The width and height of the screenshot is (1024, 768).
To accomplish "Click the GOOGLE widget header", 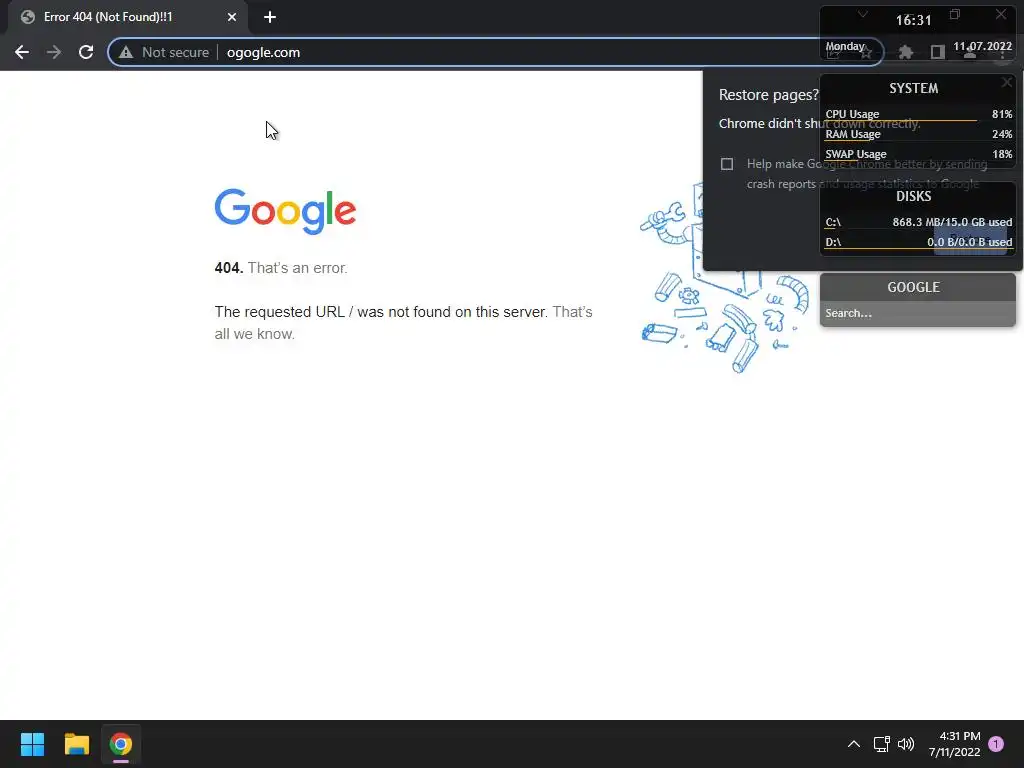I will (x=913, y=287).
